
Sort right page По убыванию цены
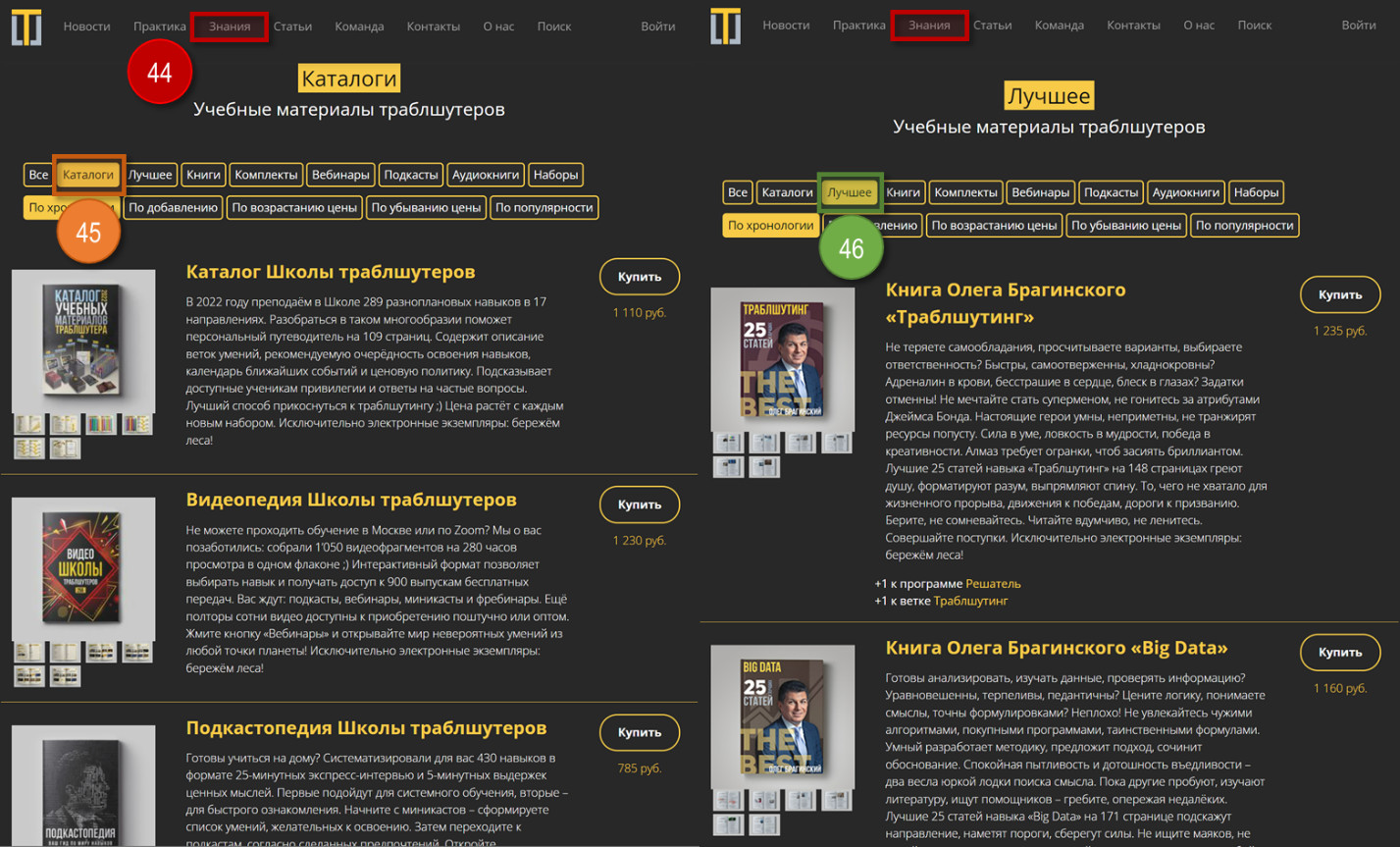coord(1126,225)
